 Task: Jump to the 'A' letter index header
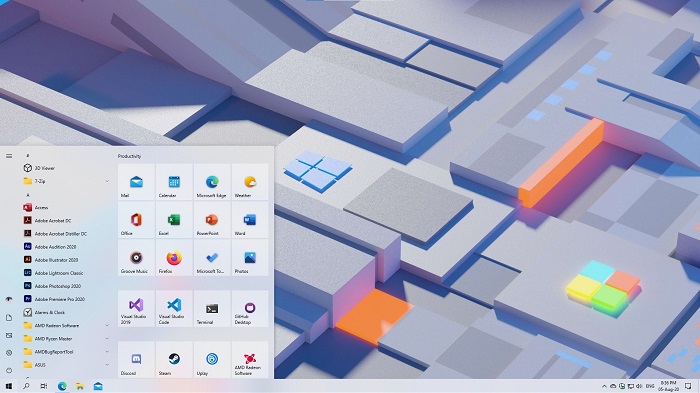coord(28,195)
